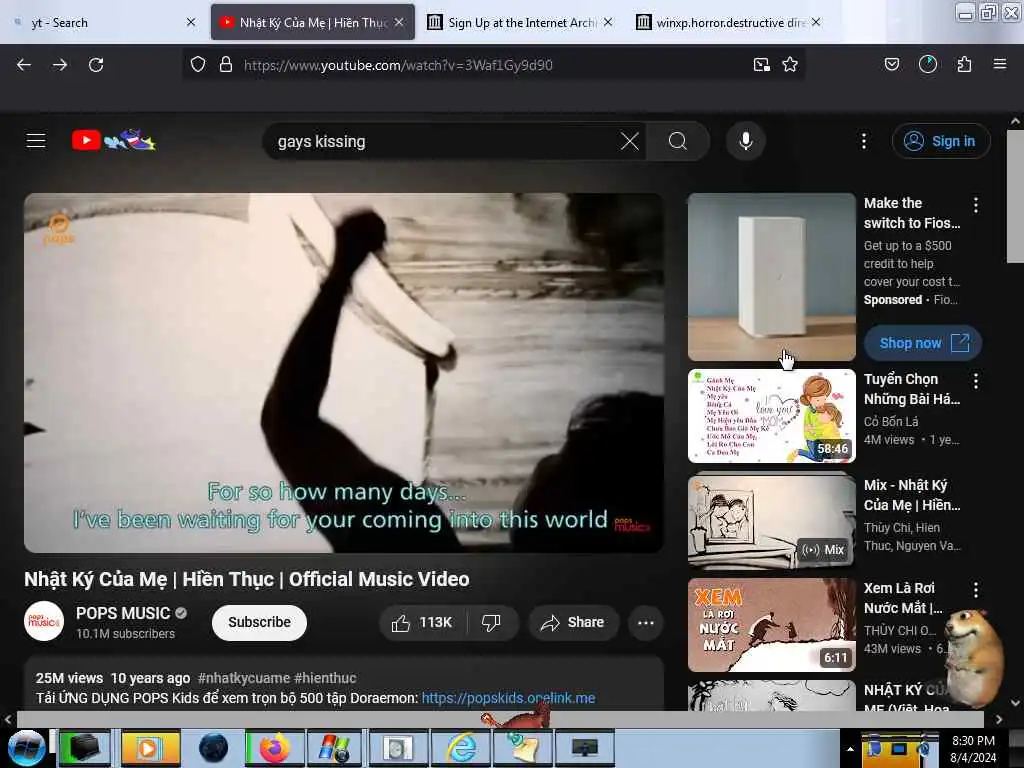
Task: Bookmark this page with star
Action: point(790,65)
